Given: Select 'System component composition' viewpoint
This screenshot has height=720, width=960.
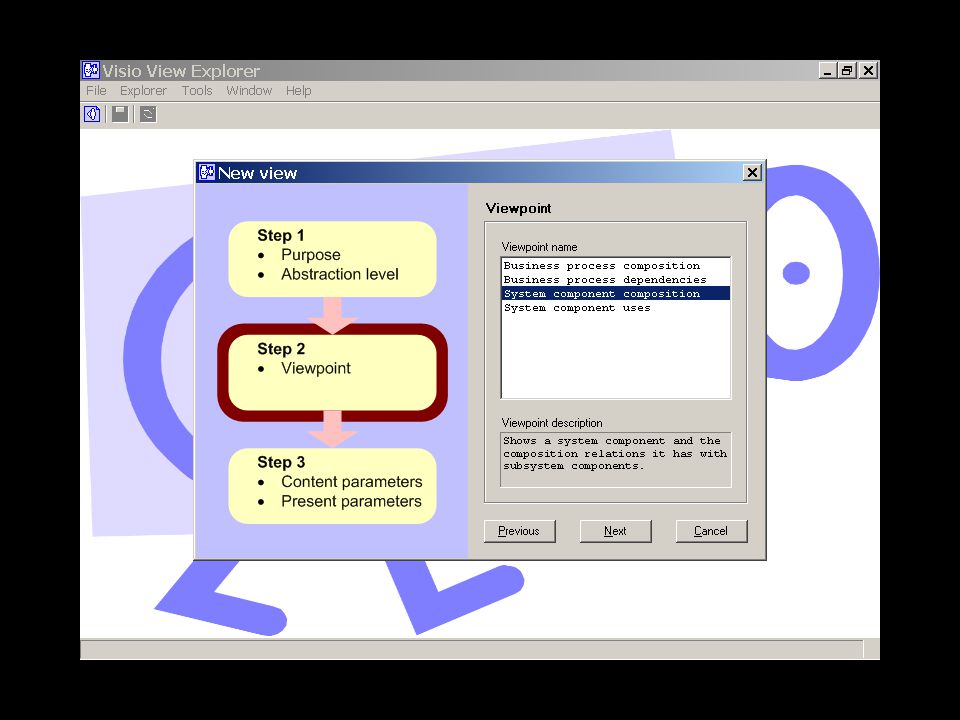Looking at the screenshot, I should click(x=615, y=294).
